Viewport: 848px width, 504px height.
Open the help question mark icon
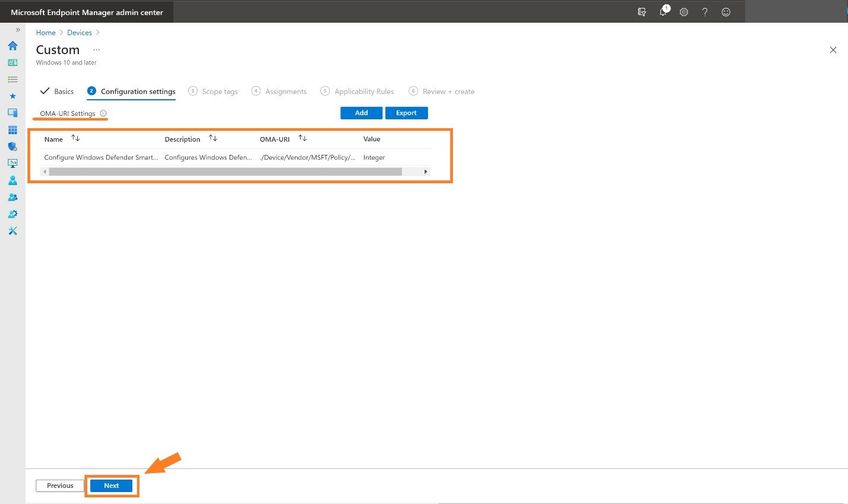pos(705,12)
